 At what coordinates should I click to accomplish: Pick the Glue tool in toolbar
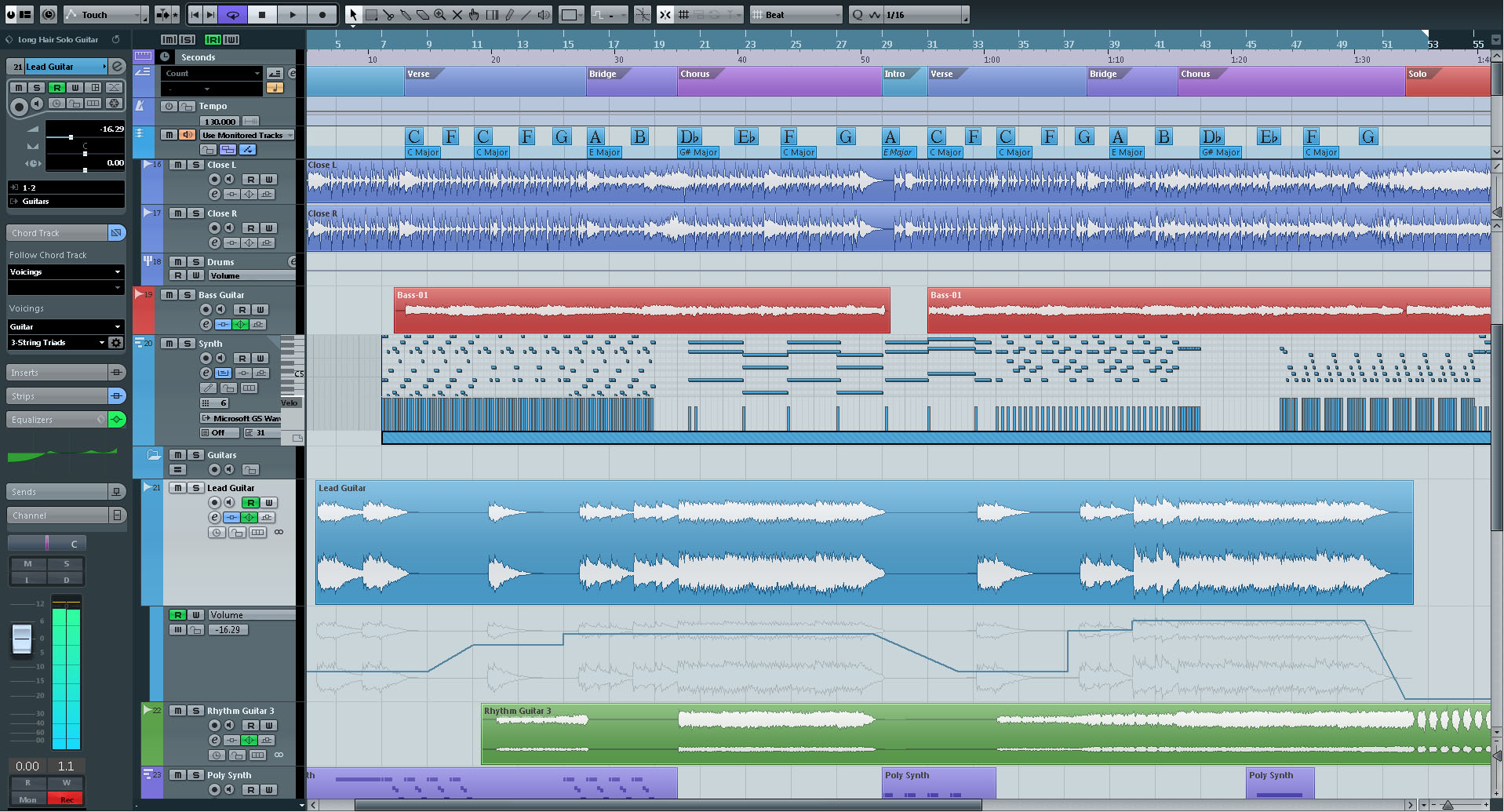(406, 15)
